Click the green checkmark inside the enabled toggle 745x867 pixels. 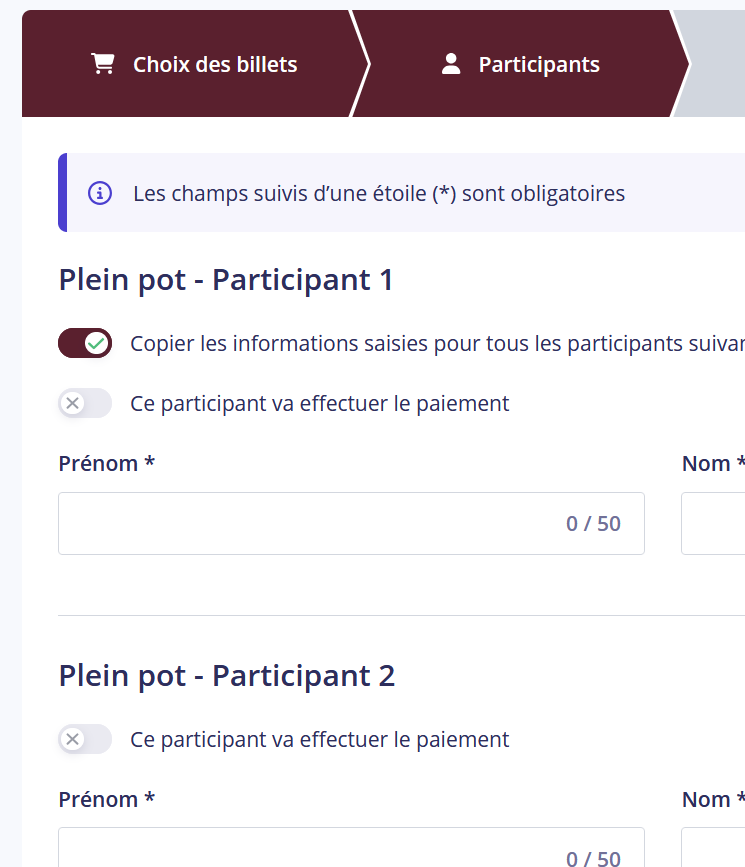point(95,343)
